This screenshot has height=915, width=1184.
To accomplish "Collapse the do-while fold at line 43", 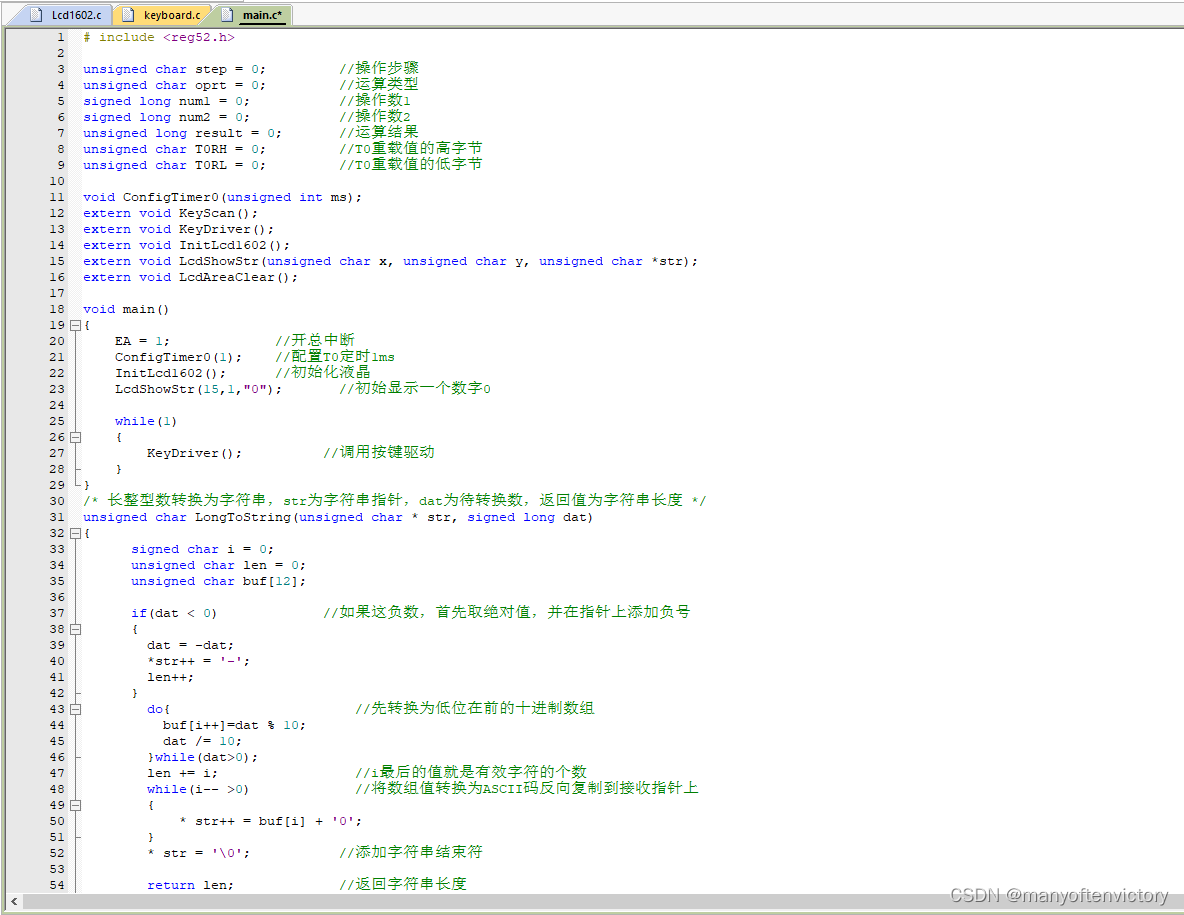I will tap(75, 709).
